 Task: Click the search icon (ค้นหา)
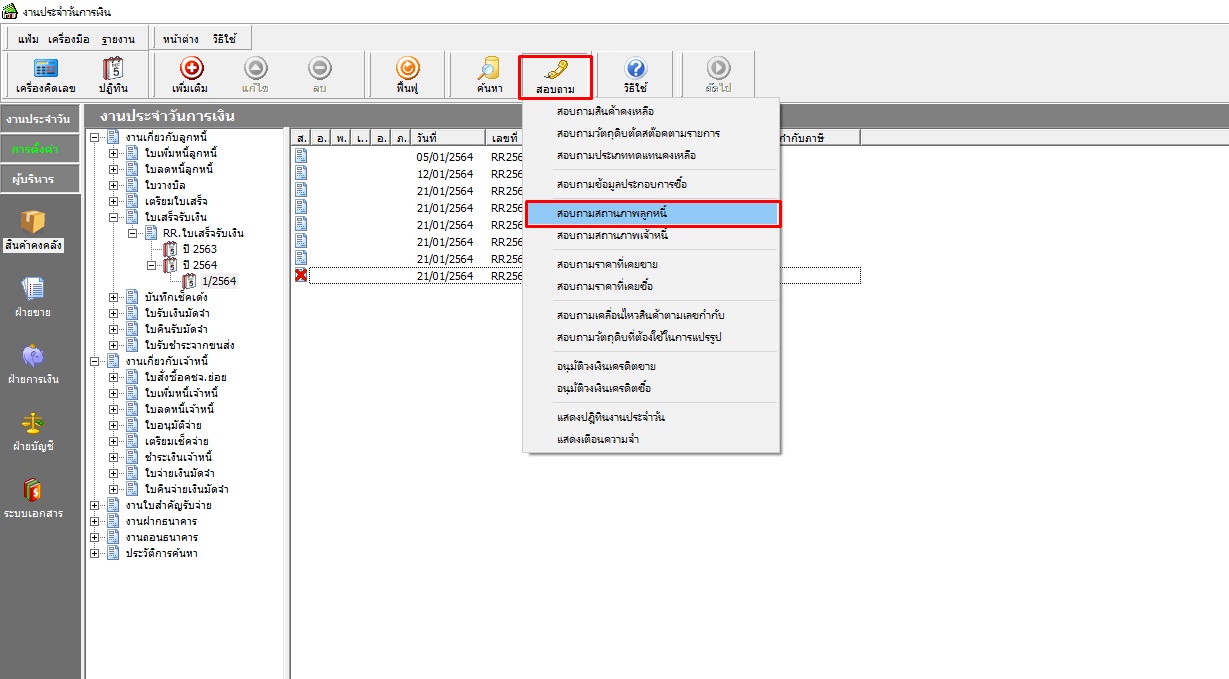click(x=489, y=74)
